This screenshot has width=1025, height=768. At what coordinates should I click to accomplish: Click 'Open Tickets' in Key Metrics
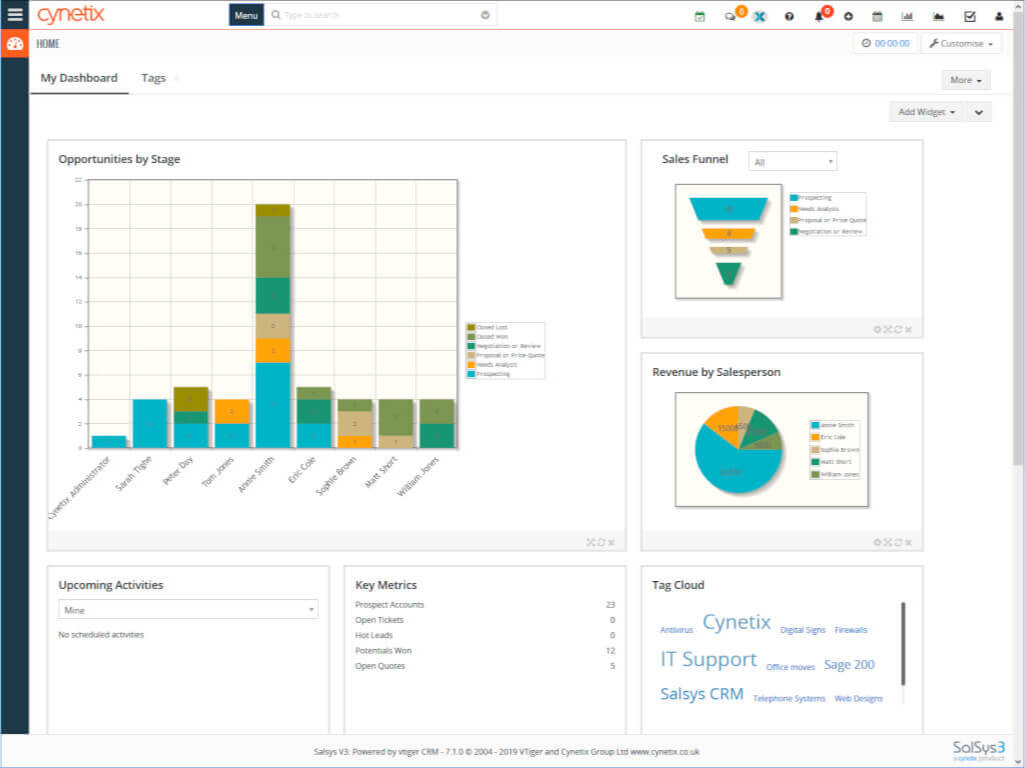point(379,620)
